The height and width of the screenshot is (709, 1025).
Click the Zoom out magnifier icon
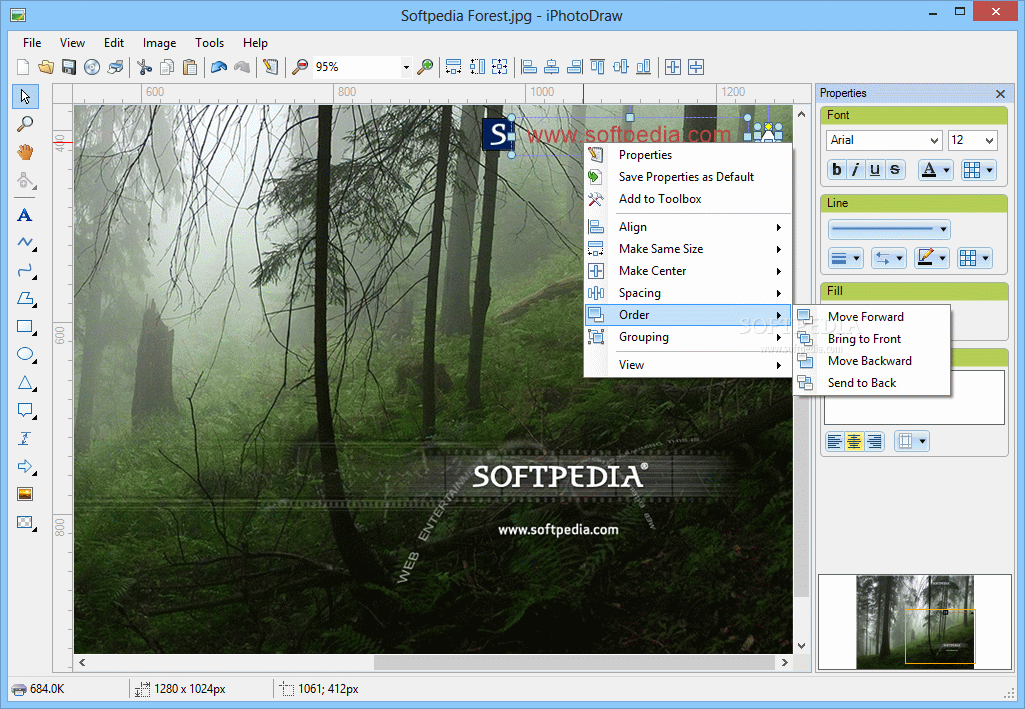tap(300, 67)
